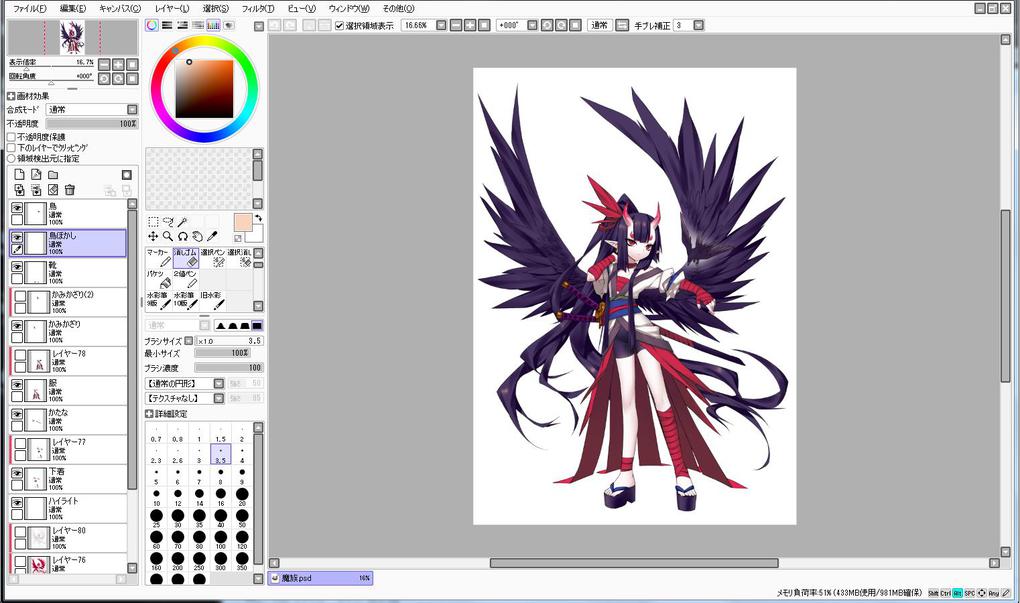Create a new linework layer
The image size is (1020, 603).
pyautogui.click(x=36, y=174)
